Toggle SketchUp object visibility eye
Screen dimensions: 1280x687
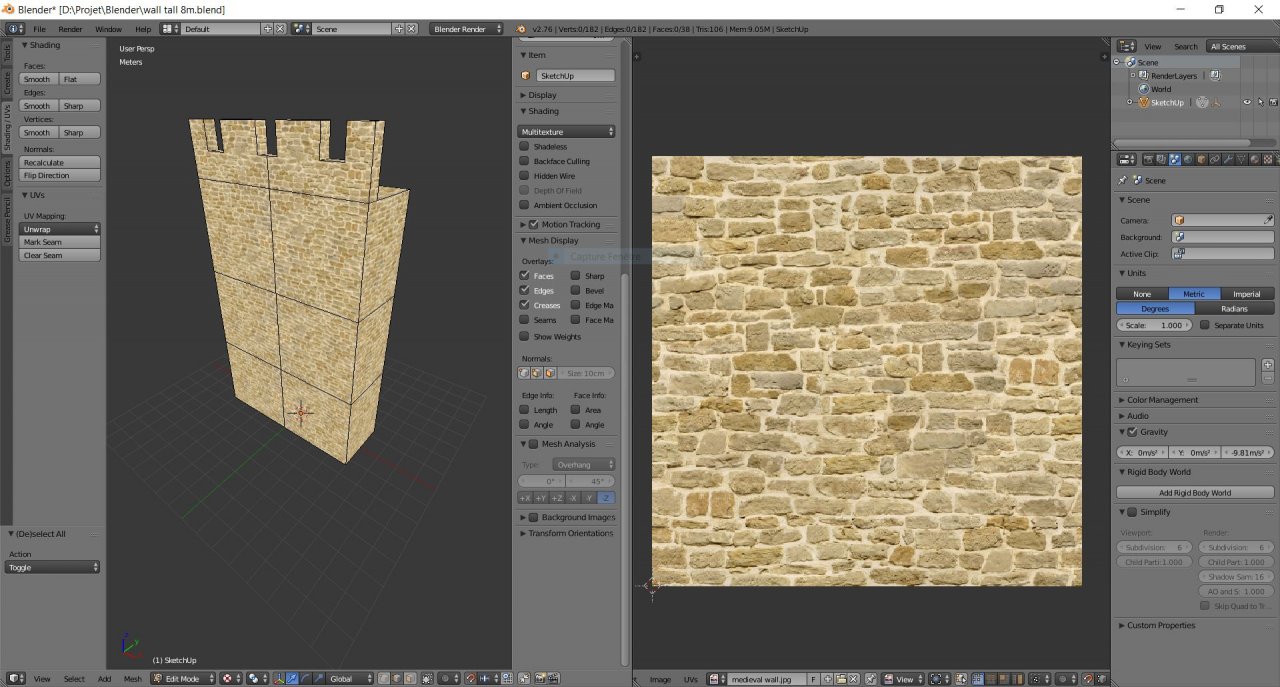[1247, 102]
